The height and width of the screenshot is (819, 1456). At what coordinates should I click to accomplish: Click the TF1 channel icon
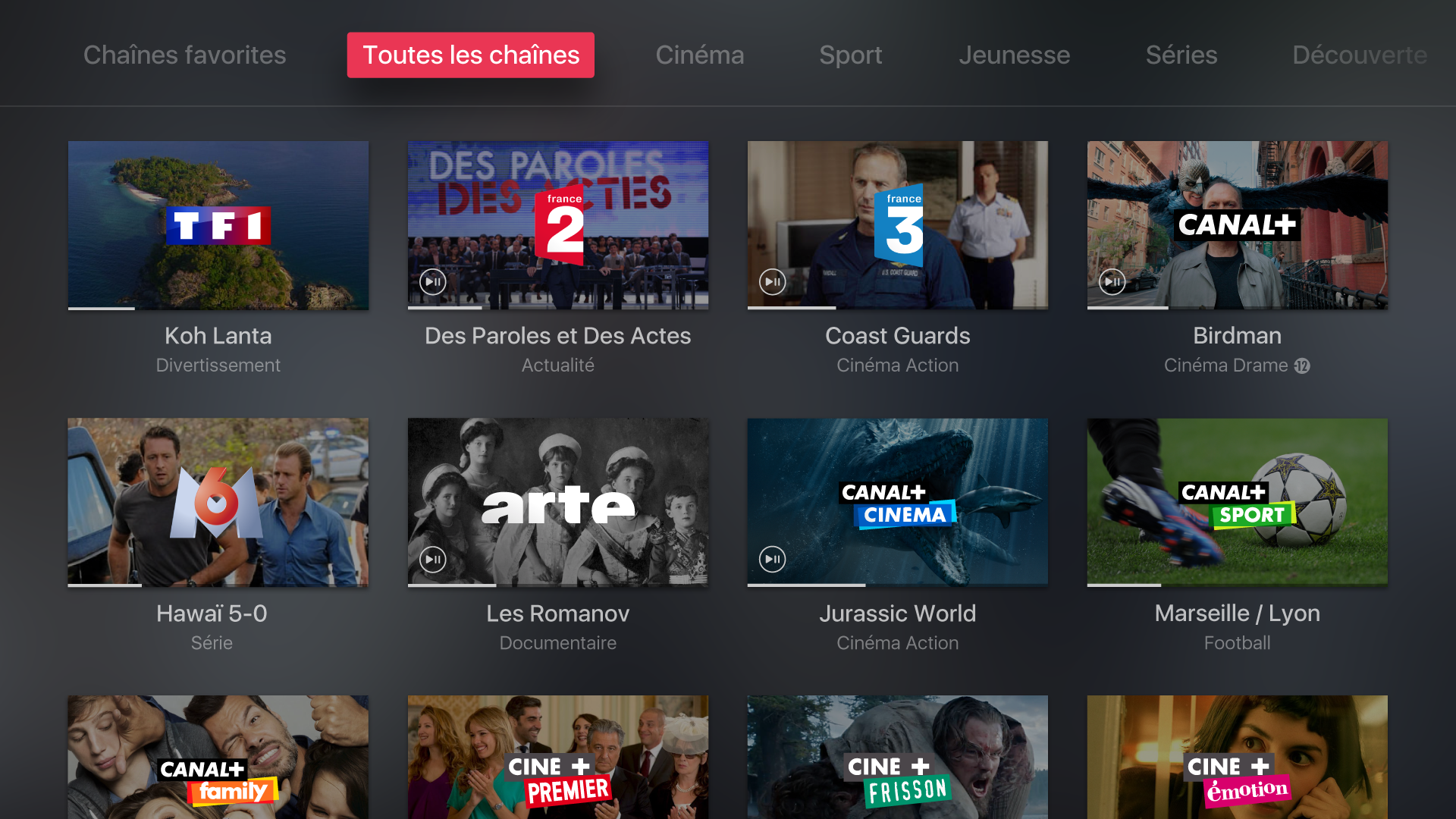221,224
